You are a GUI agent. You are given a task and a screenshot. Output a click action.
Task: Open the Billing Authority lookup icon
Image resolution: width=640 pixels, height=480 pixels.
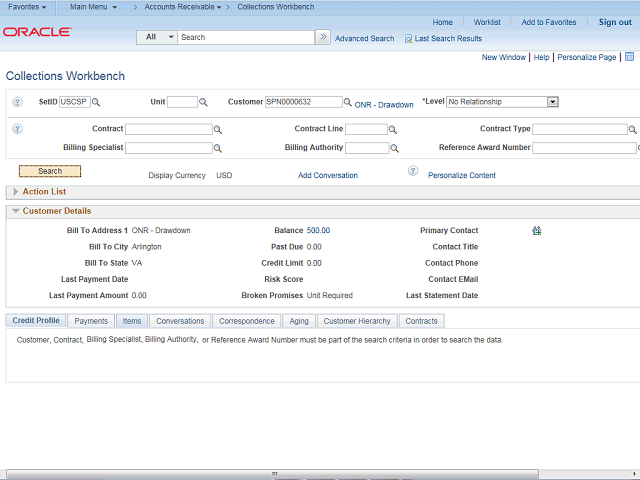pyautogui.click(x=393, y=148)
